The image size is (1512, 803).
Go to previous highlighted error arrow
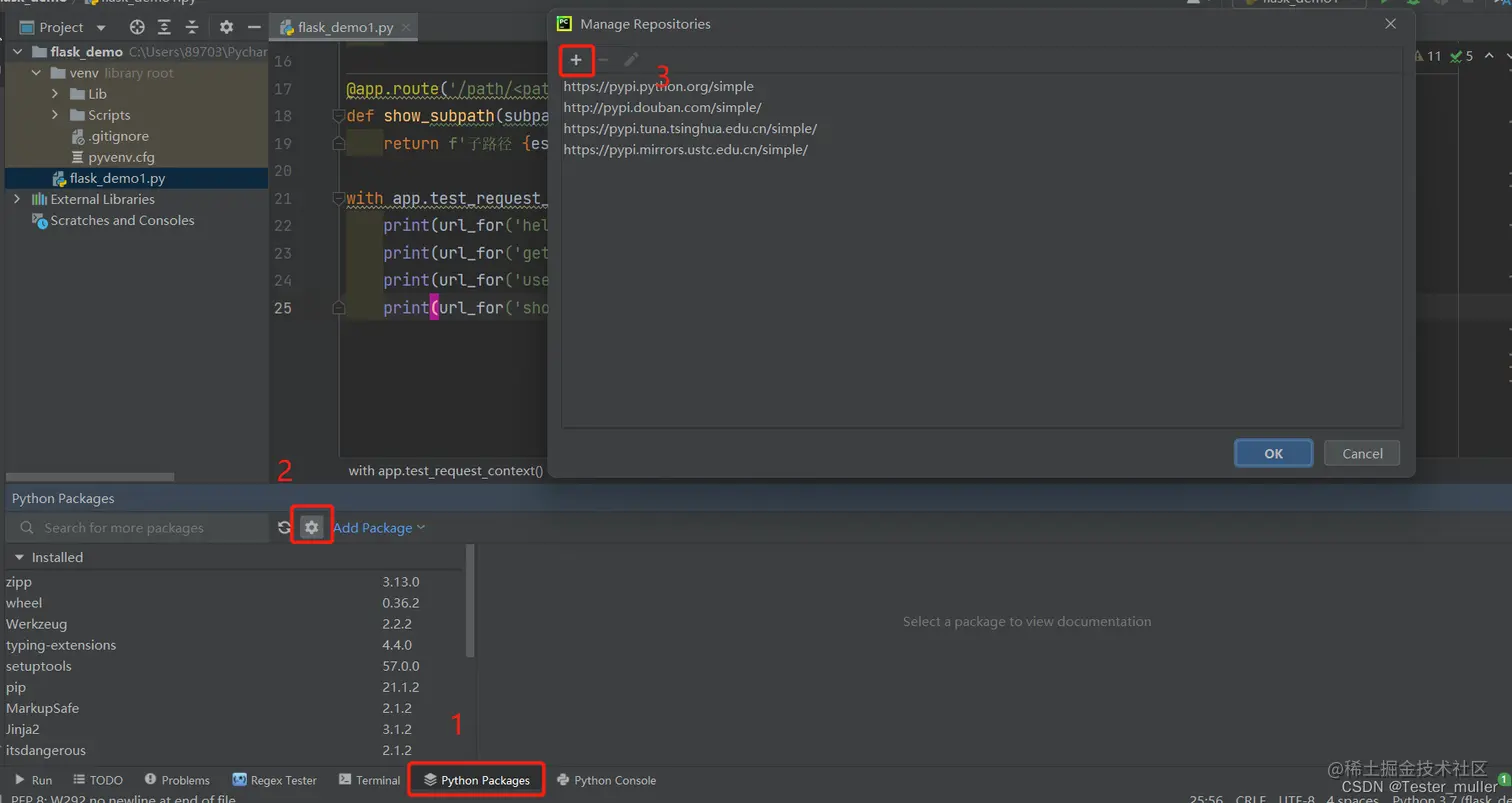[x=1488, y=57]
